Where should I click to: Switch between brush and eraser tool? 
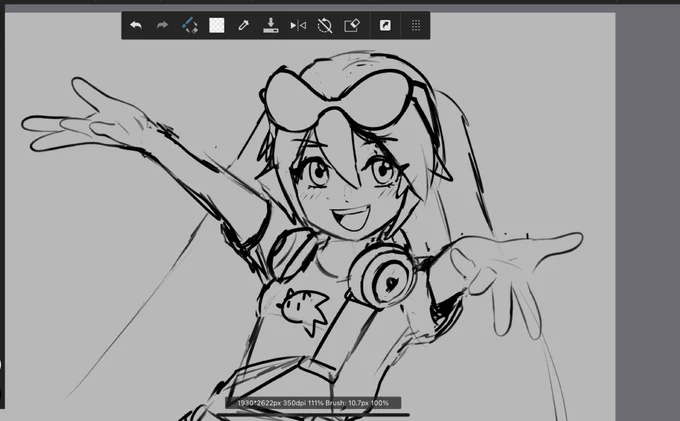pyautogui.click(x=190, y=25)
